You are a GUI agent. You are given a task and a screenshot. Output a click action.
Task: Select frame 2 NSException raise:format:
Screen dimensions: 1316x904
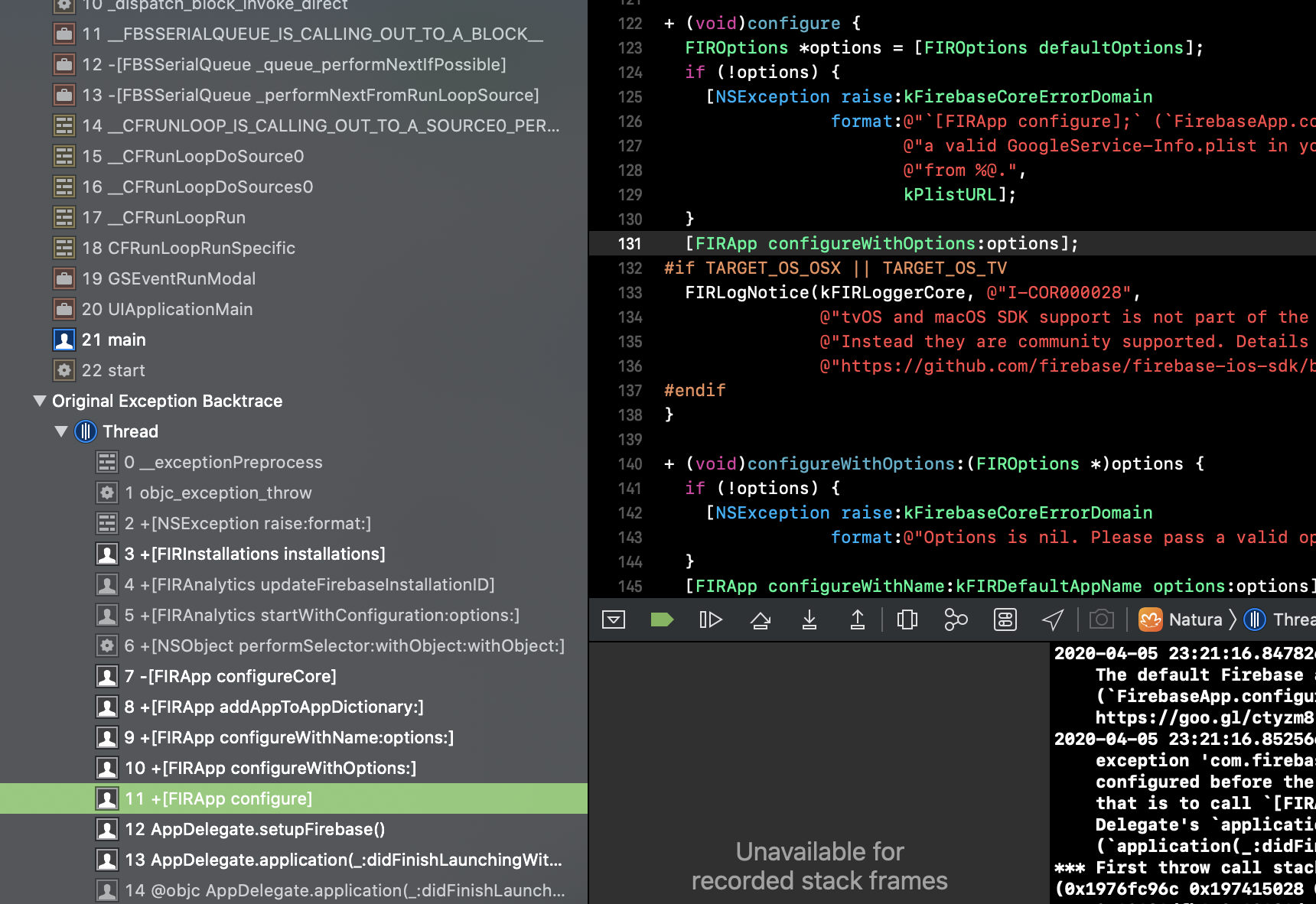click(x=294, y=523)
